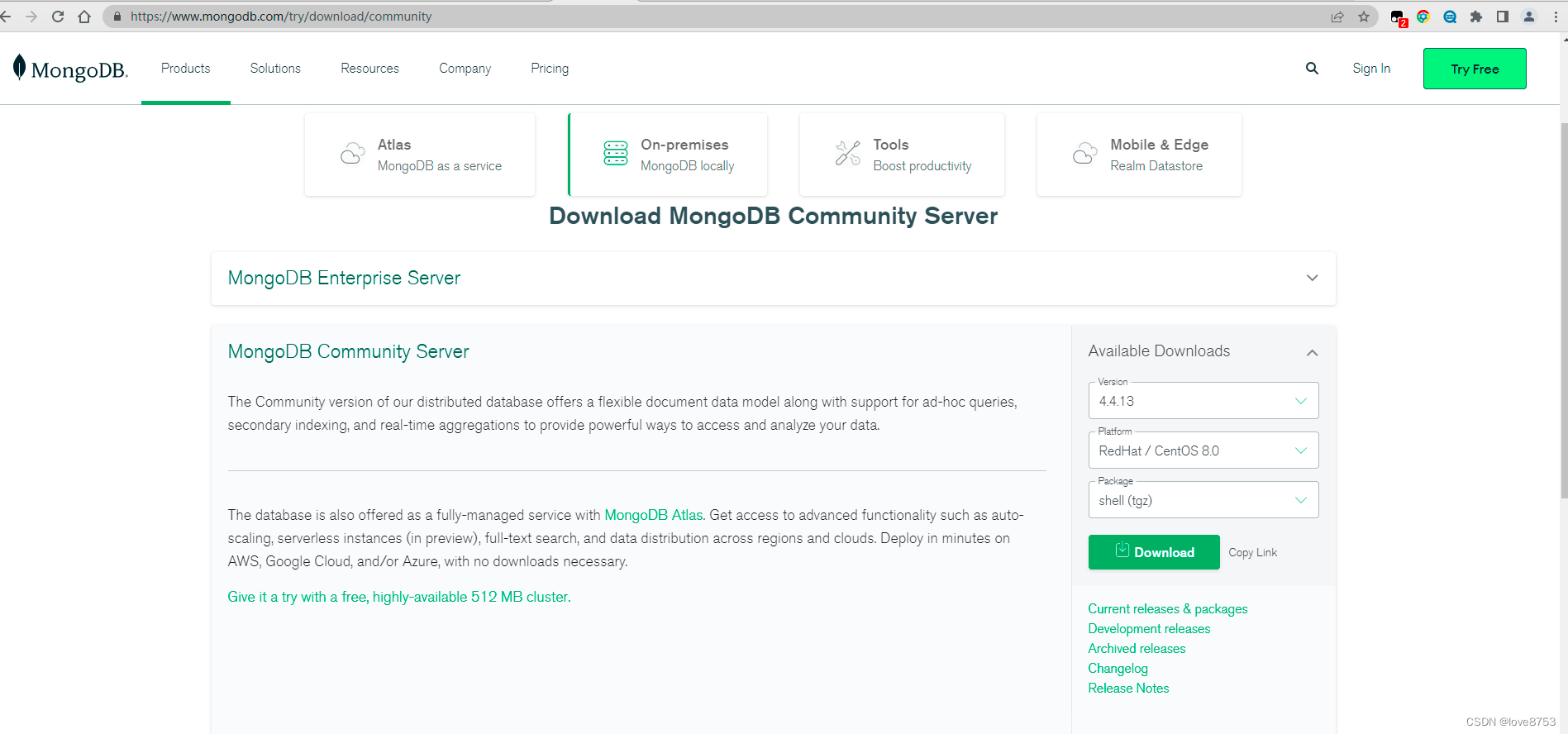Go to the Pricing page

click(x=550, y=69)
